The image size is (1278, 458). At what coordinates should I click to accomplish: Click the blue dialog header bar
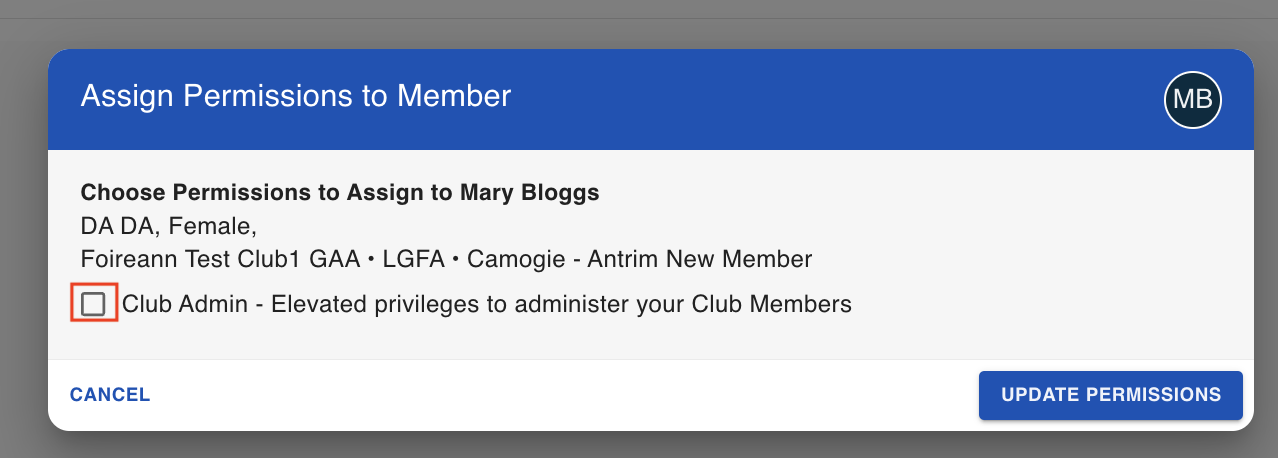650,100
